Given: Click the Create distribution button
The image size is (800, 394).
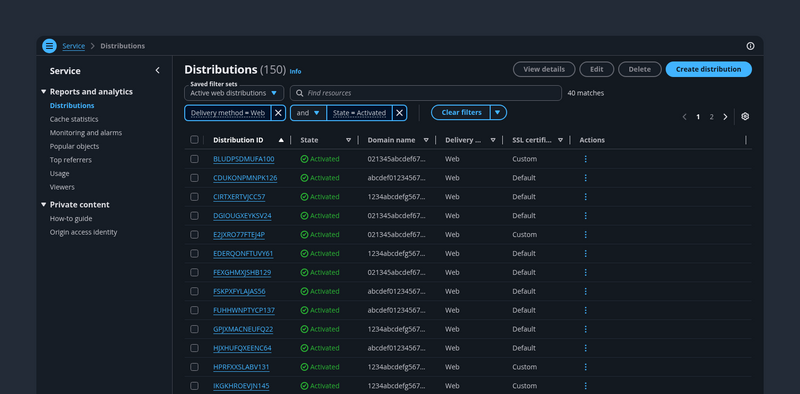Looking at the screenshot, I should 708,69.
